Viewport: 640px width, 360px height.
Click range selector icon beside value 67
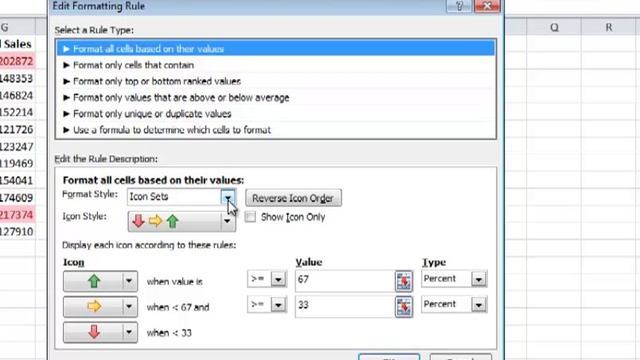404,281
